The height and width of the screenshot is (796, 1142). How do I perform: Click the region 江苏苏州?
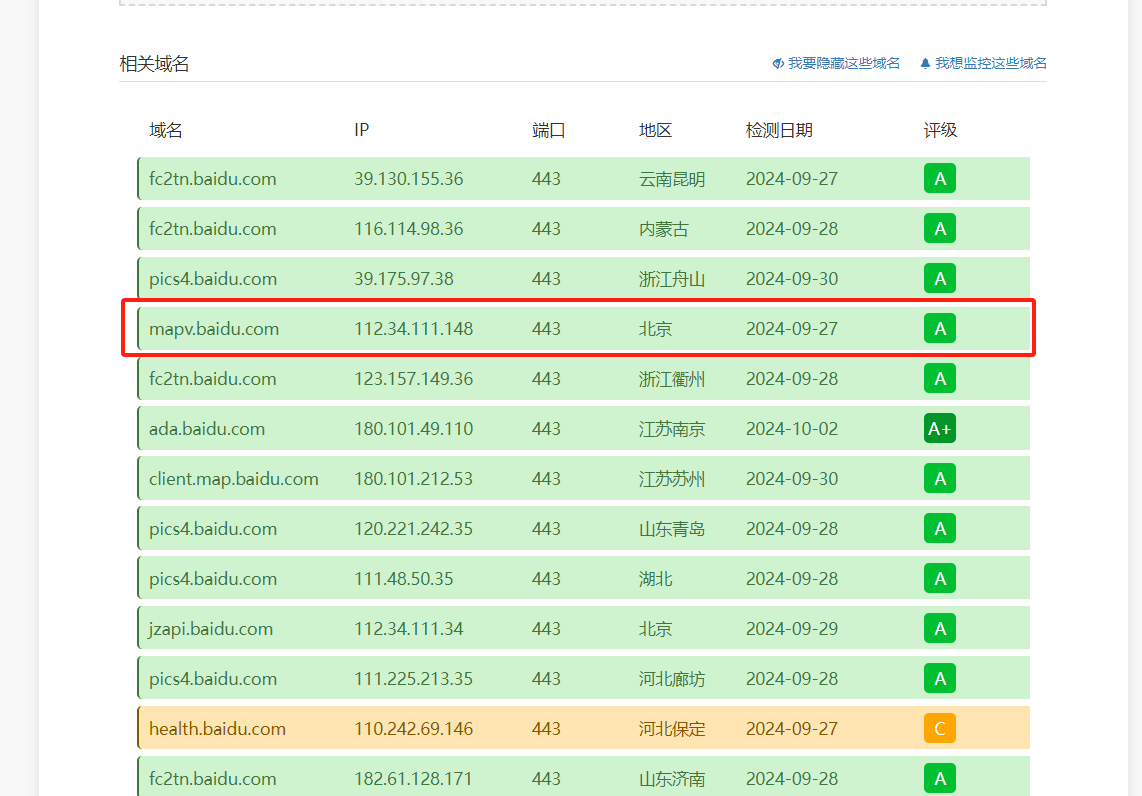coord(672,479)
